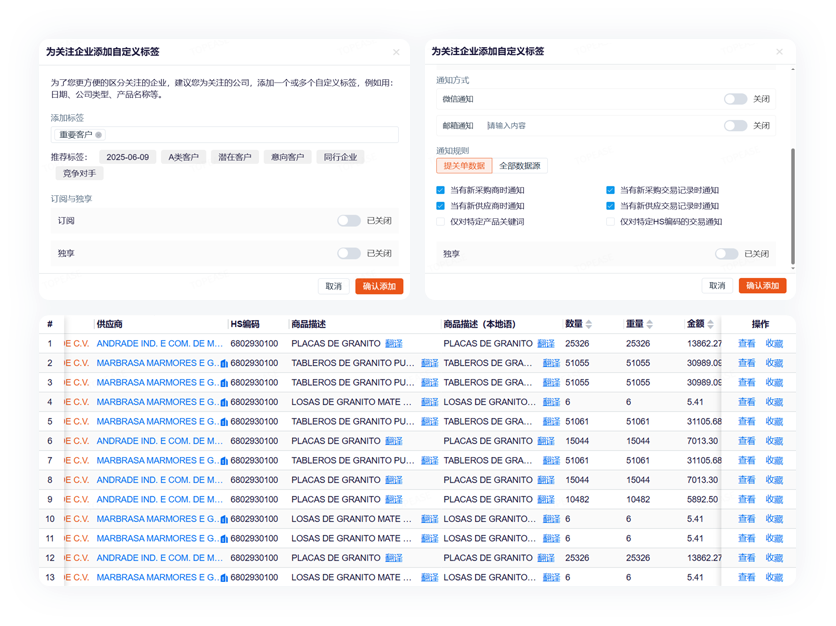Click the 邮箱通知 email input field
Image resolution: width=836 pixels, height=626 pixels.
click(x=600, y=126)
